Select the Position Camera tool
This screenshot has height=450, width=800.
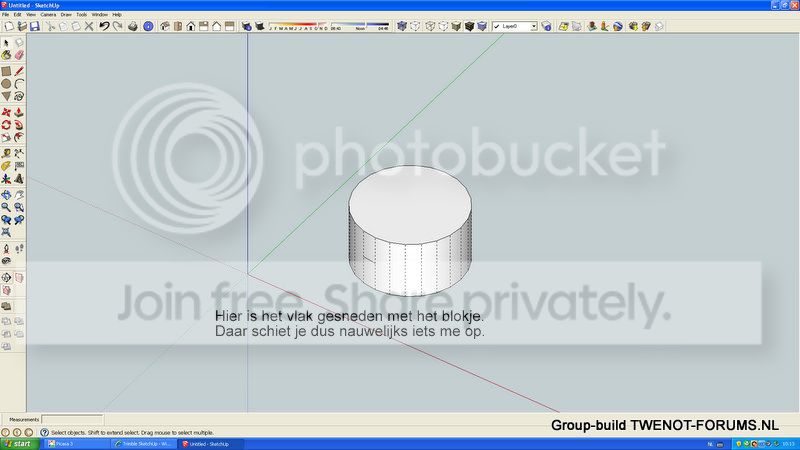(6, 248)
